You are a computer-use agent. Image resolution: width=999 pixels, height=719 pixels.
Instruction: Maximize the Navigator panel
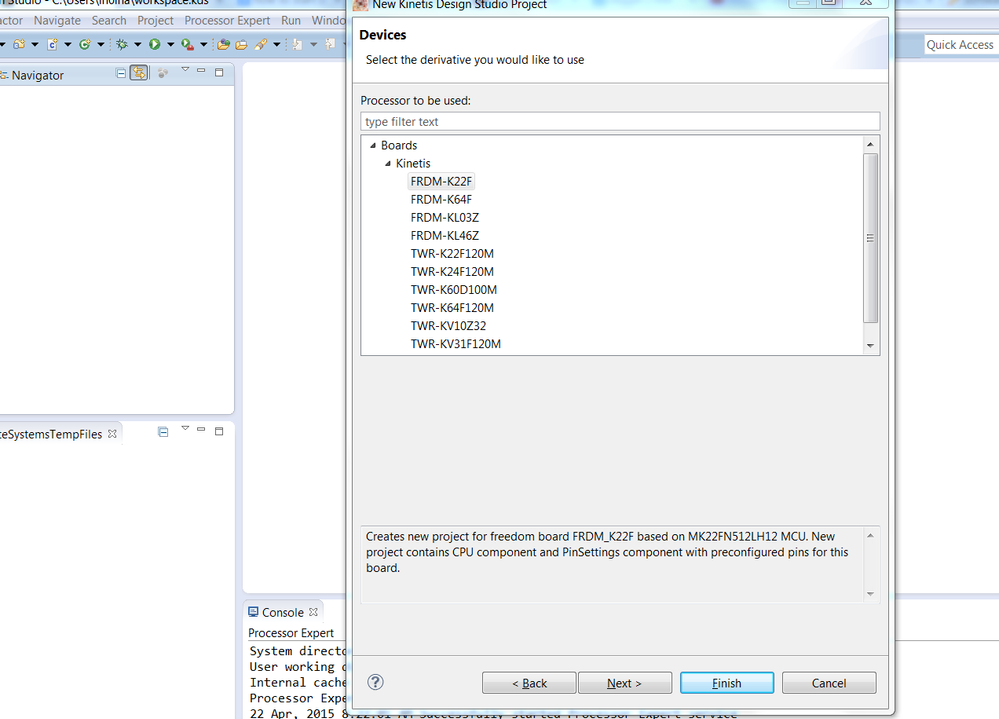pyautogui.click(x=219, y=73)
